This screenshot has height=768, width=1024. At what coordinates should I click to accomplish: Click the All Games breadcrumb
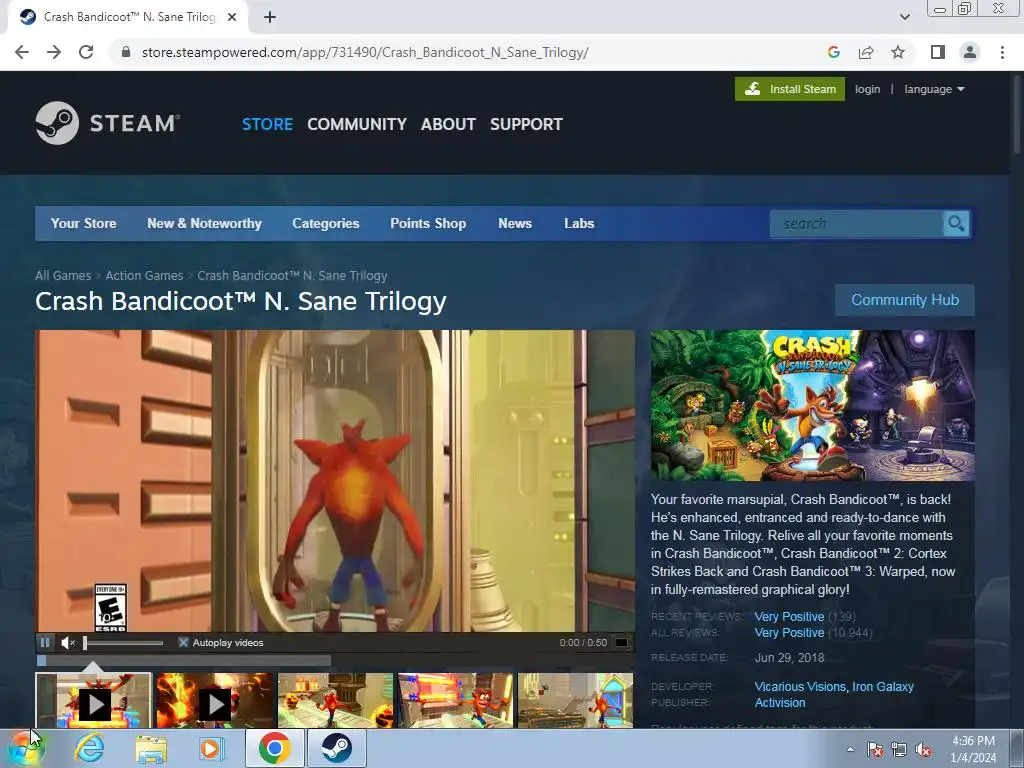click(63, 276)
